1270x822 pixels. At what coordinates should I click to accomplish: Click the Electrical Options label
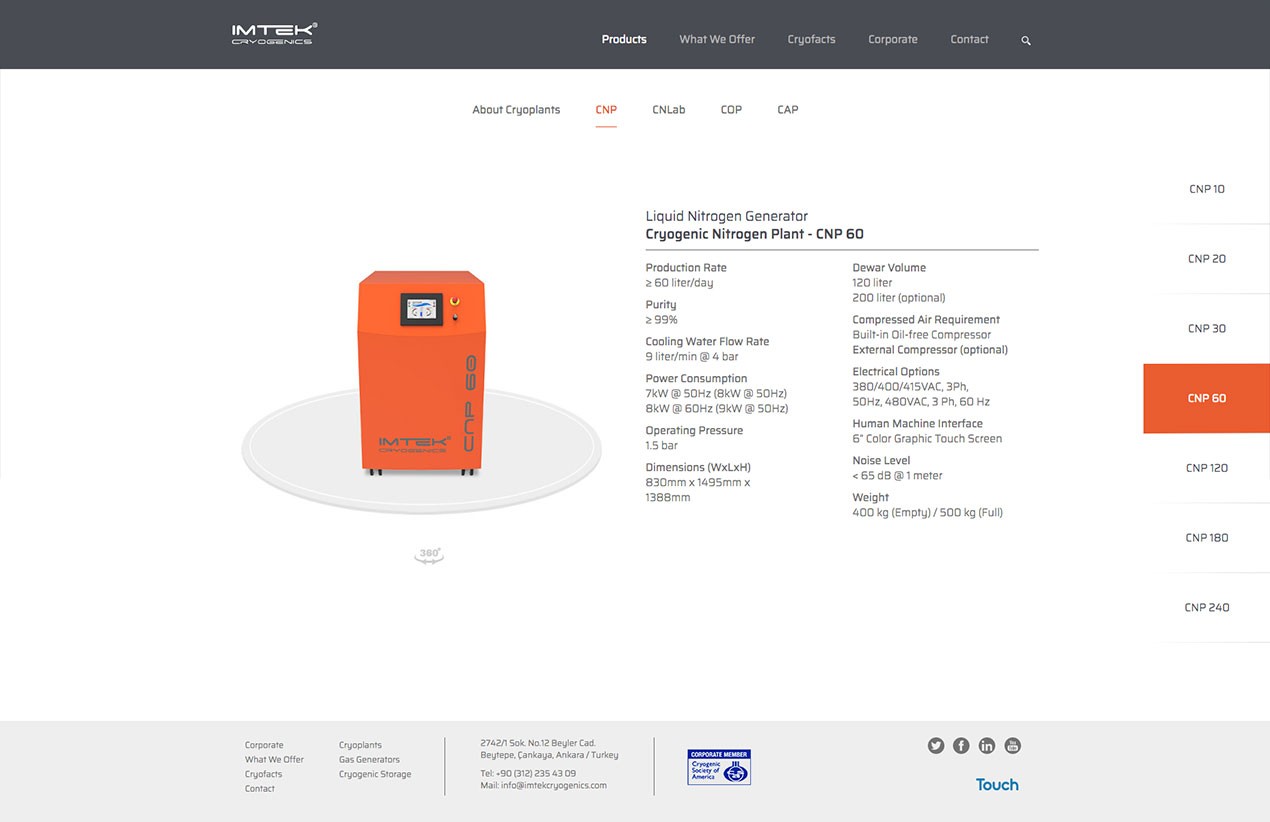(896, 372)
